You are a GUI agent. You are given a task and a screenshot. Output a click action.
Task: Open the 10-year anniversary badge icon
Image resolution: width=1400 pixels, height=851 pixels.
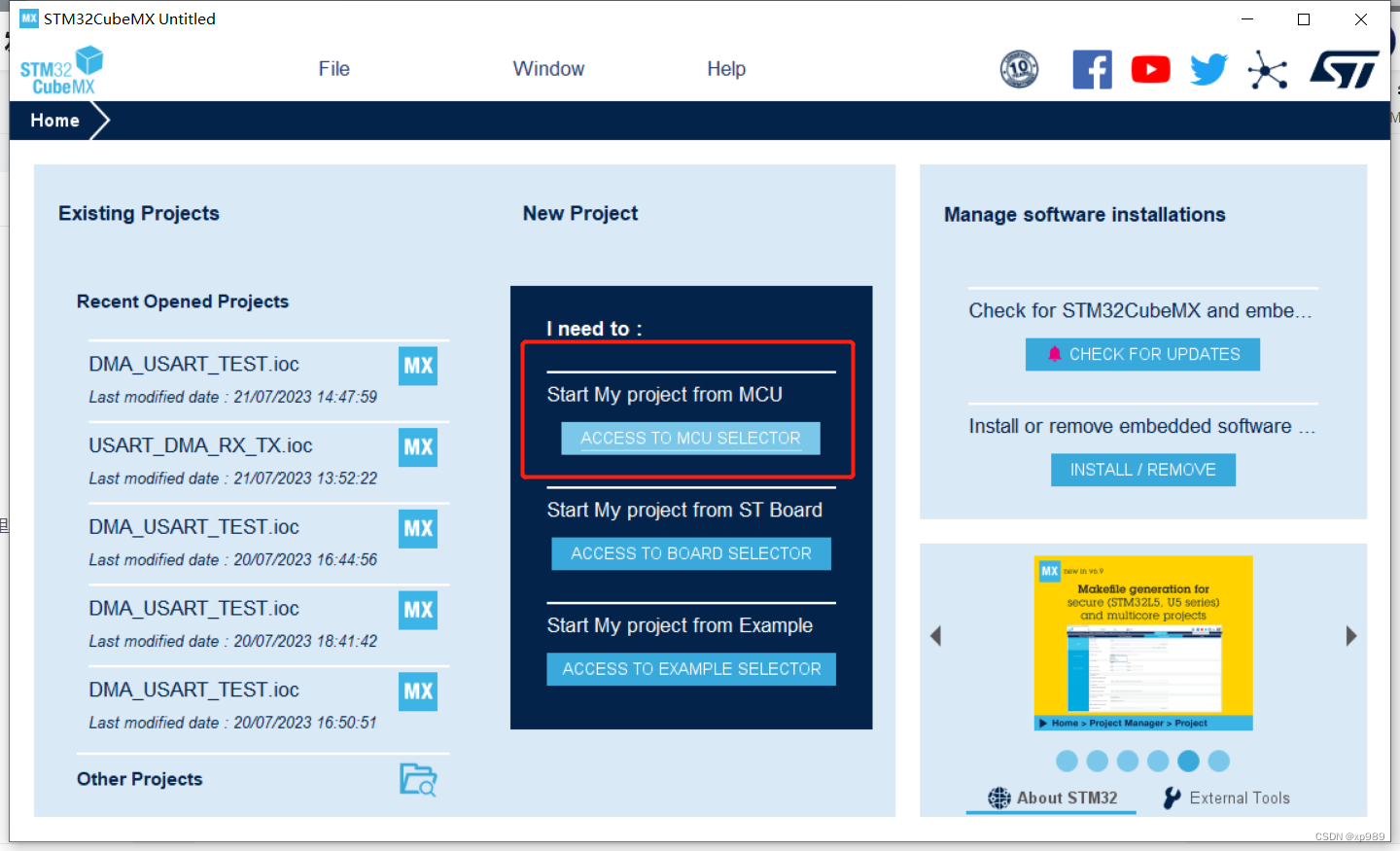coord(1019,69)
